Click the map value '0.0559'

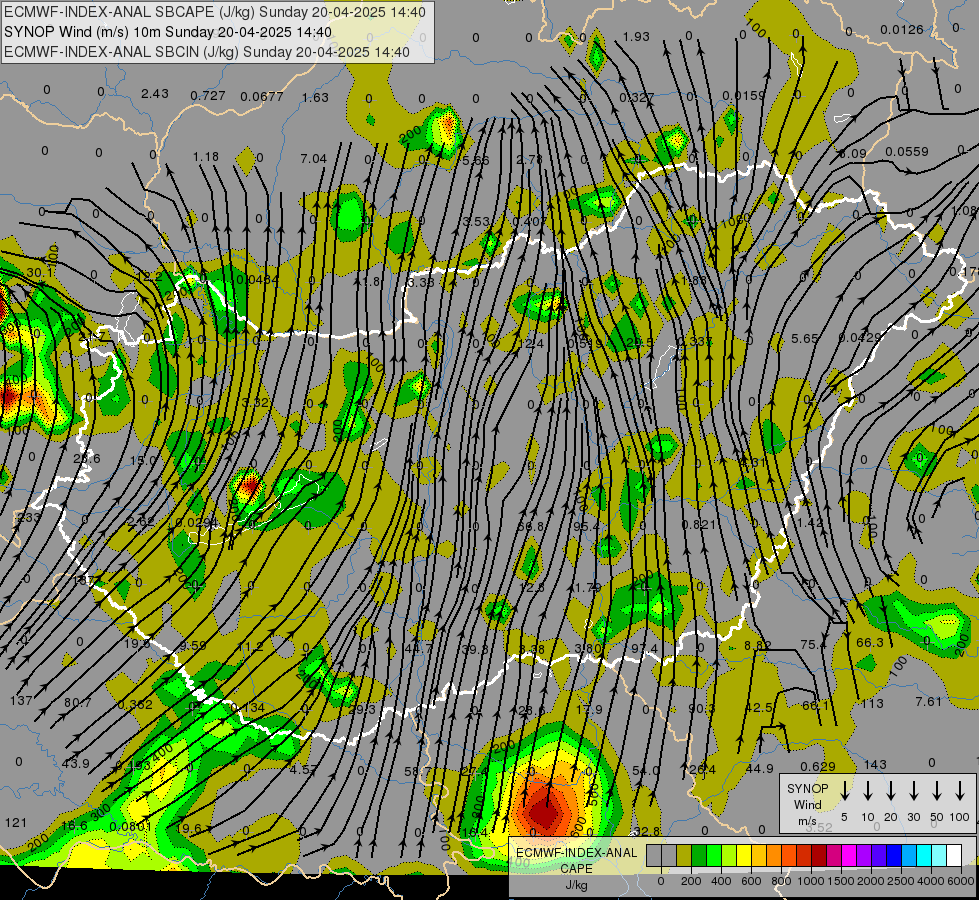(907, 152)
